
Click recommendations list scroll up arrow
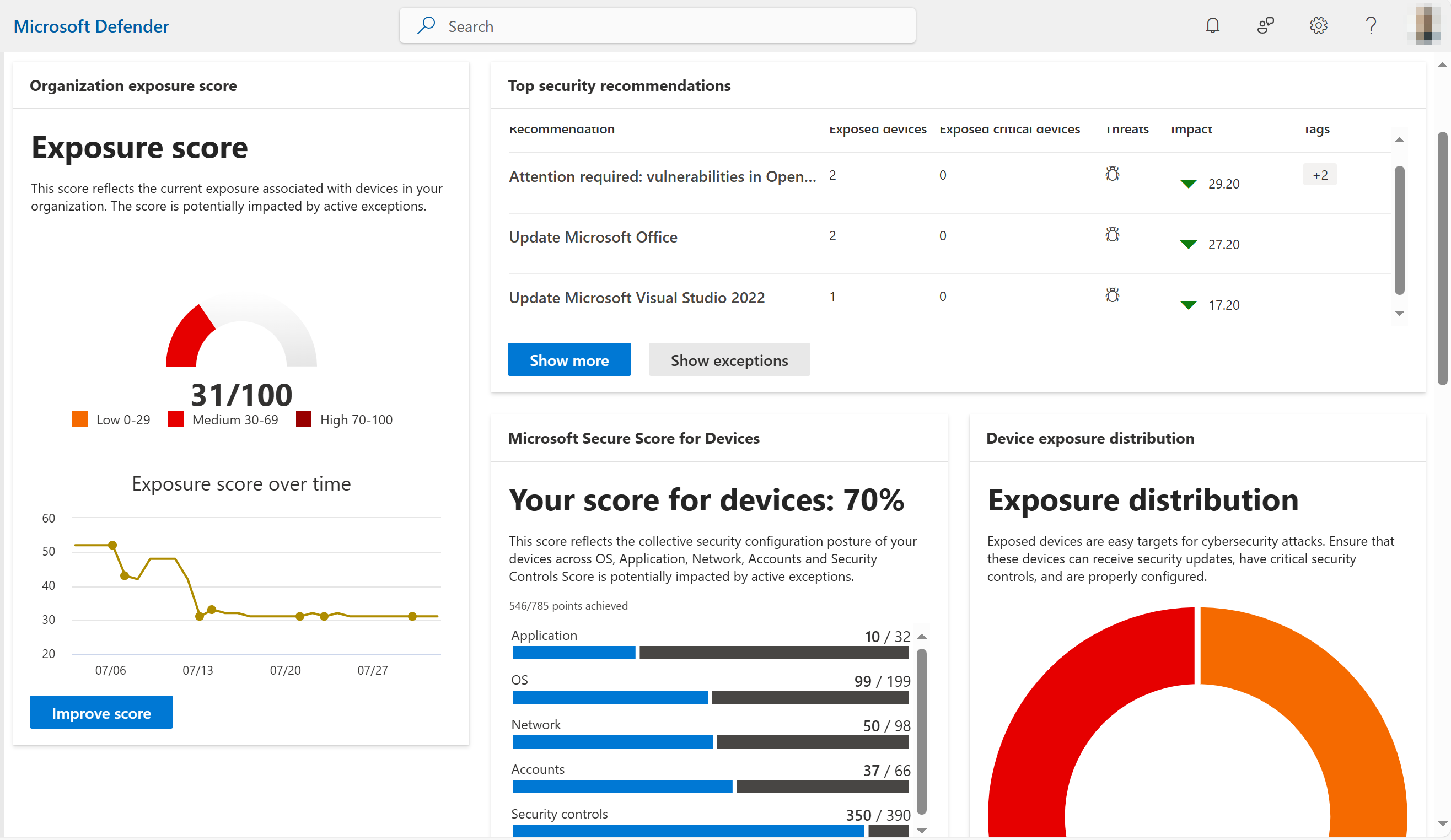point(1400,140)
